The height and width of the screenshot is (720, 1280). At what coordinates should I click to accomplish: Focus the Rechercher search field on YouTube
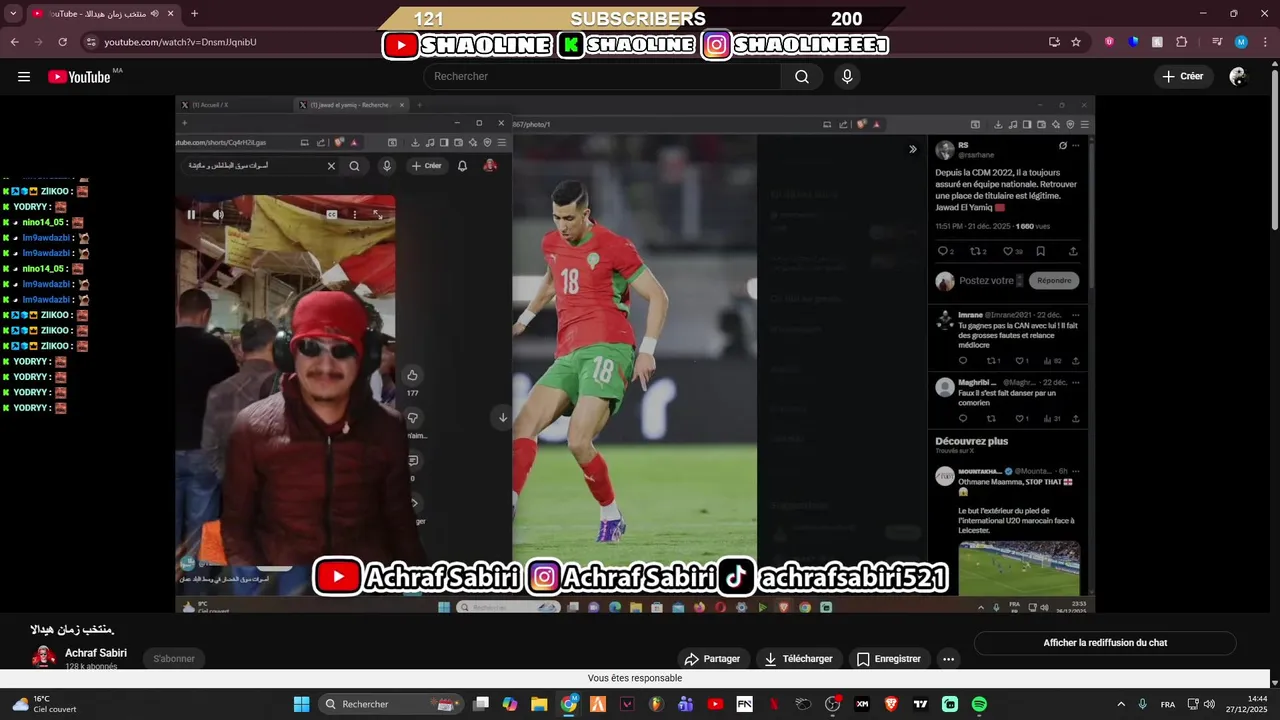tap(603, 77)
